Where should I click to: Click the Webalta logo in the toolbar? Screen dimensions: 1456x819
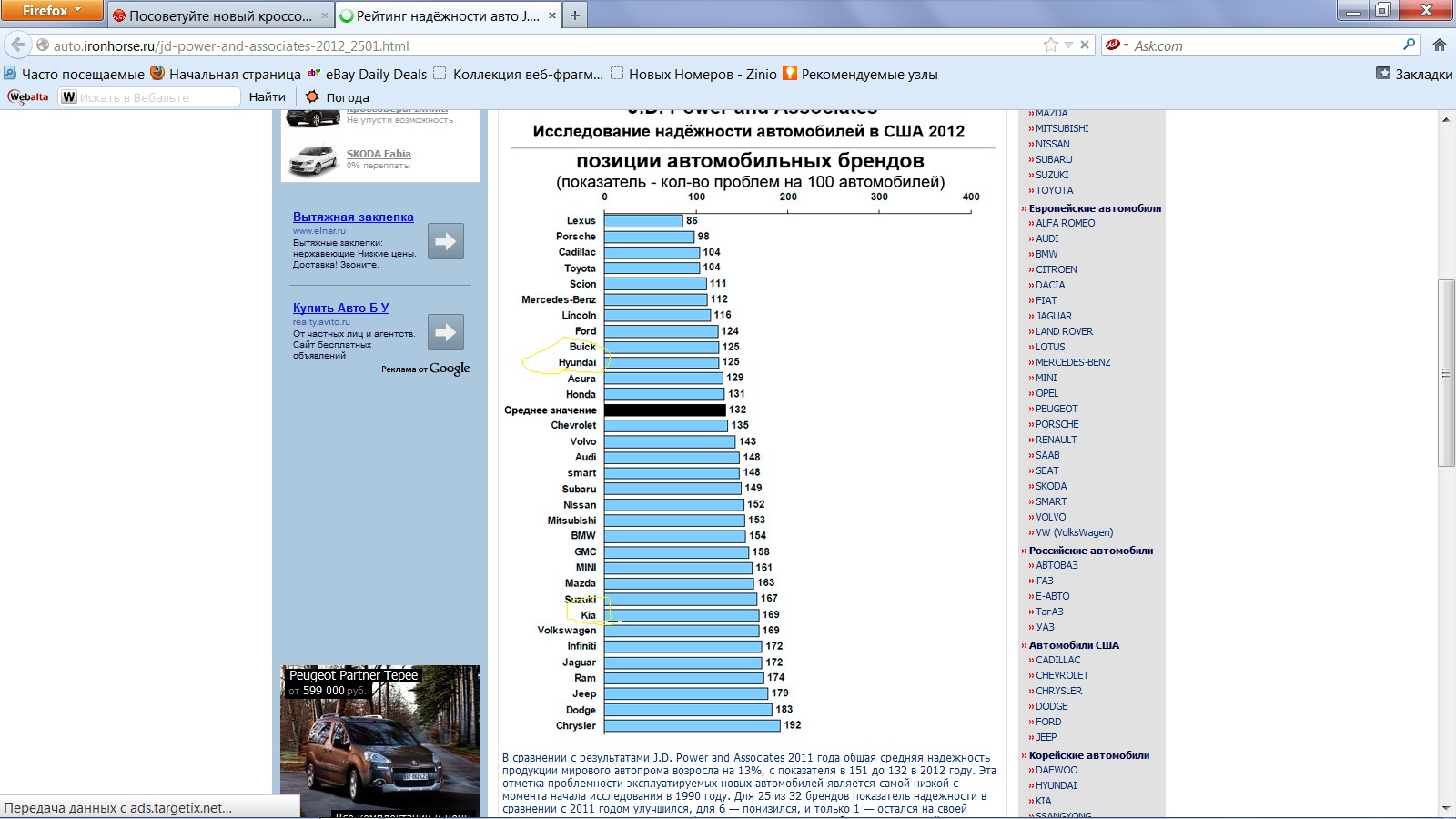point(28,96)
